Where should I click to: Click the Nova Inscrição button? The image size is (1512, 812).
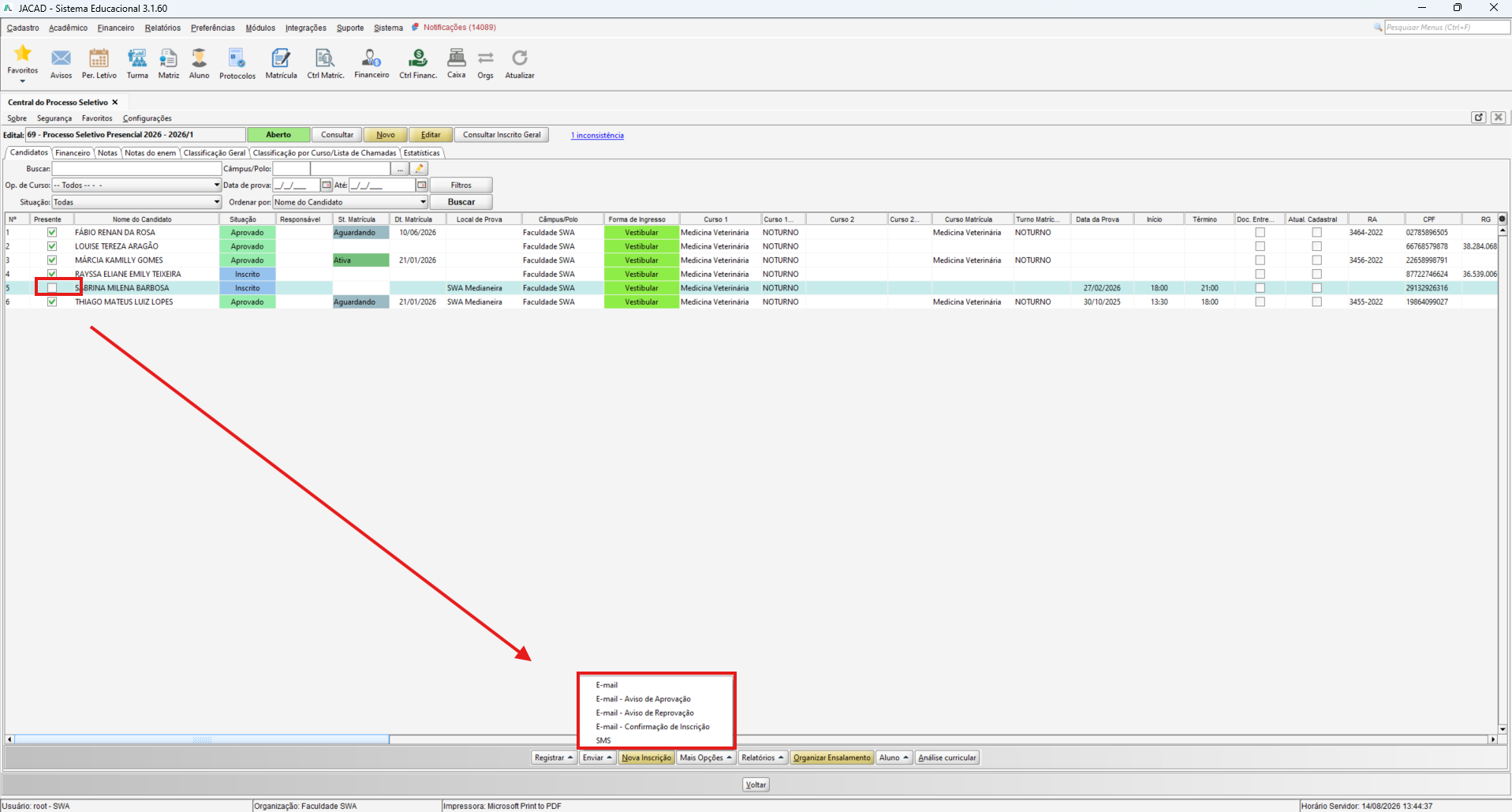[646, 758]
